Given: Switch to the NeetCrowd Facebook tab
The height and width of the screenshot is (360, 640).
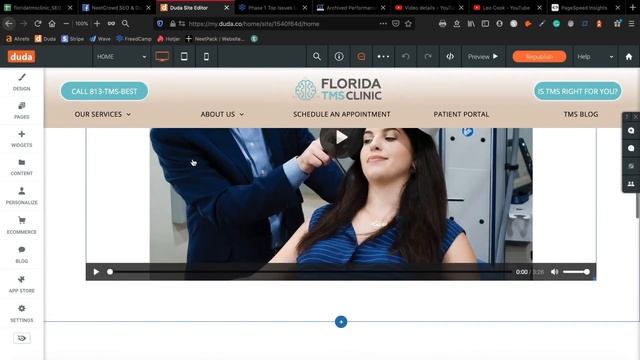Looking at the screenshot, I should (x=117, y=8).
